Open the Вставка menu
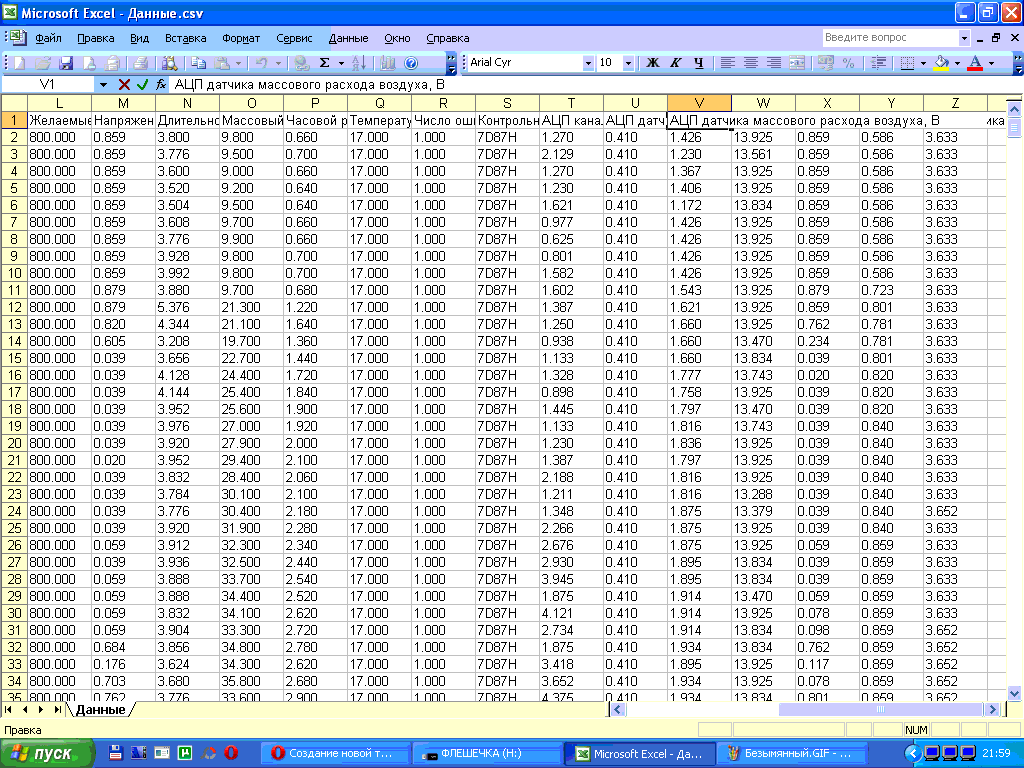Viewport: 1024px width, 768px height. pos(185,38)
